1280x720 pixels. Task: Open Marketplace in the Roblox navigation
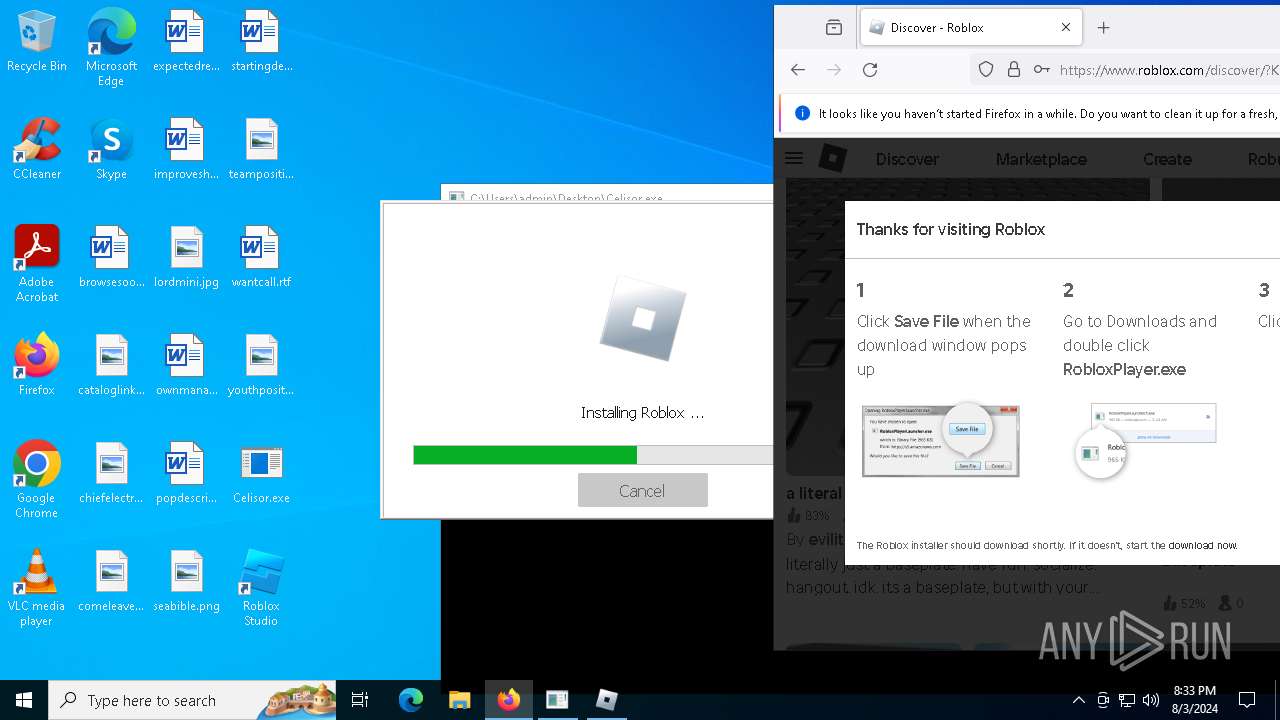pos(1041,159)
